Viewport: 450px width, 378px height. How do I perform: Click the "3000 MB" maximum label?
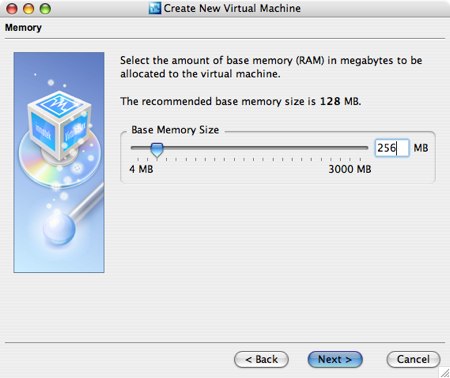(350, 169)
